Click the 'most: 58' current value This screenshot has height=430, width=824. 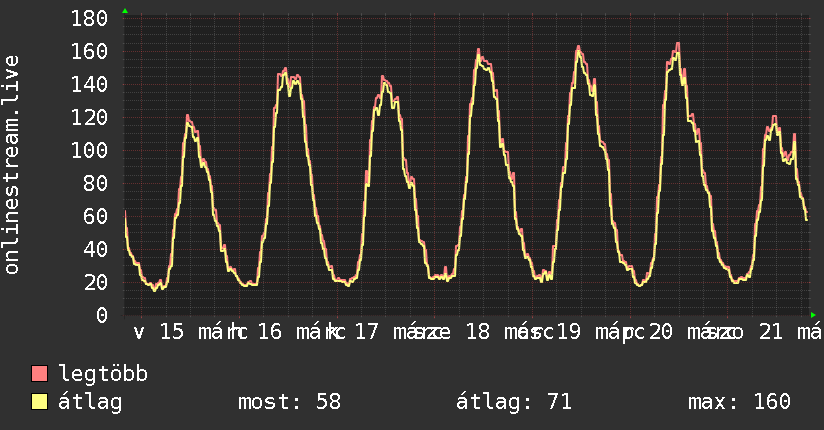pos(290,402)
